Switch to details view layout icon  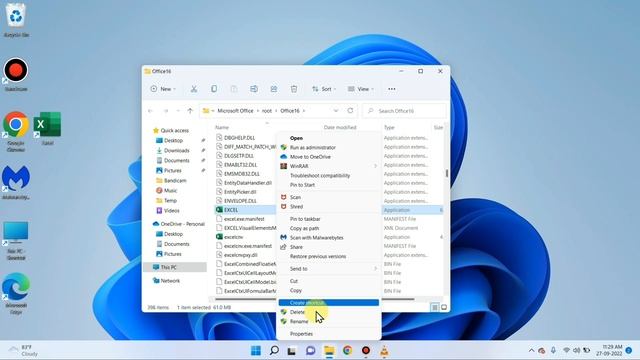(435, 307)
